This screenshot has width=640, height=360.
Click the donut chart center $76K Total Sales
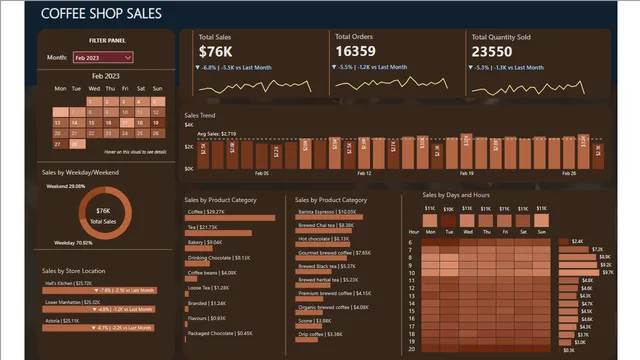[103, 216]
